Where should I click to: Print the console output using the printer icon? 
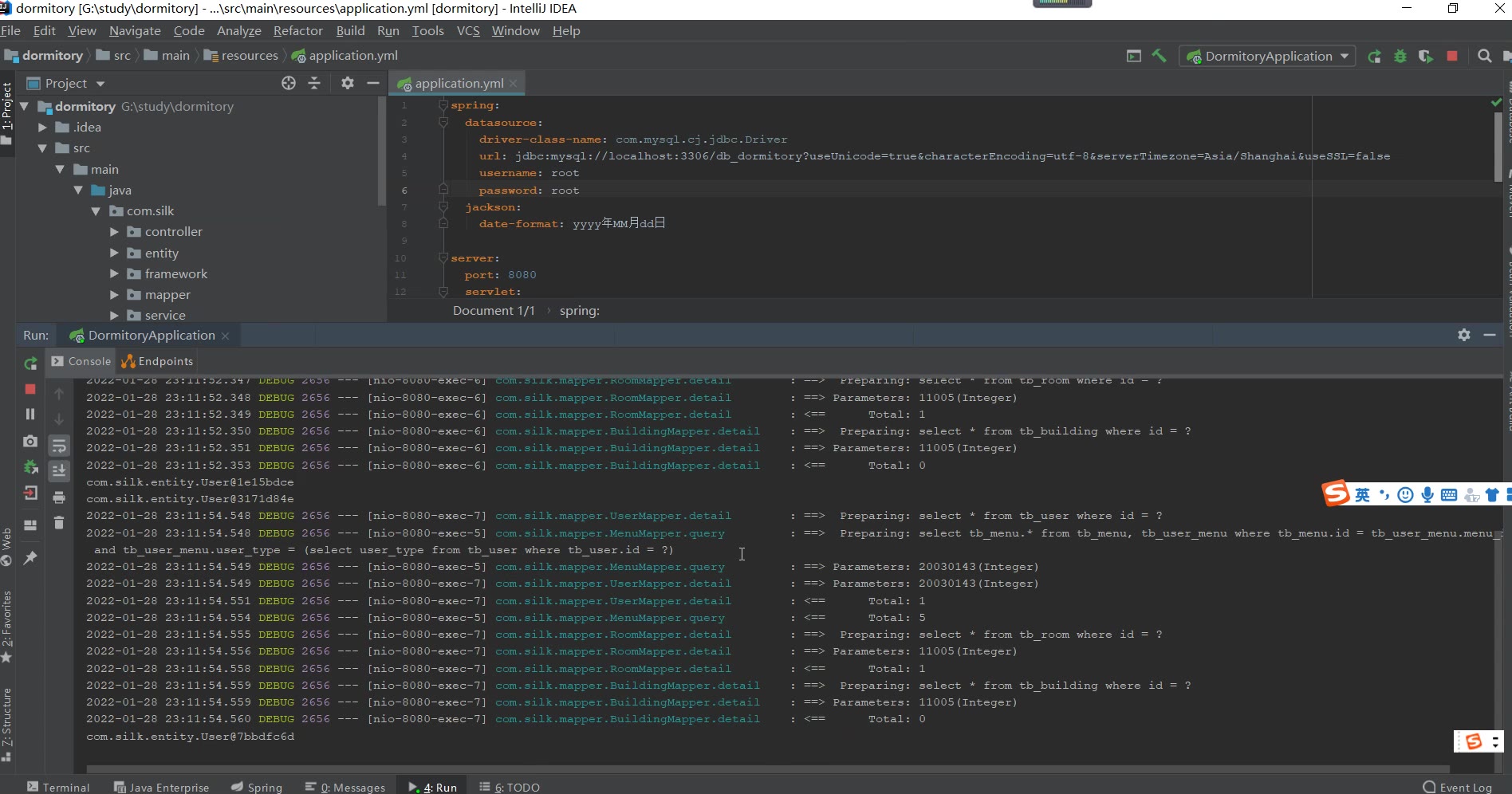(59, 497)
